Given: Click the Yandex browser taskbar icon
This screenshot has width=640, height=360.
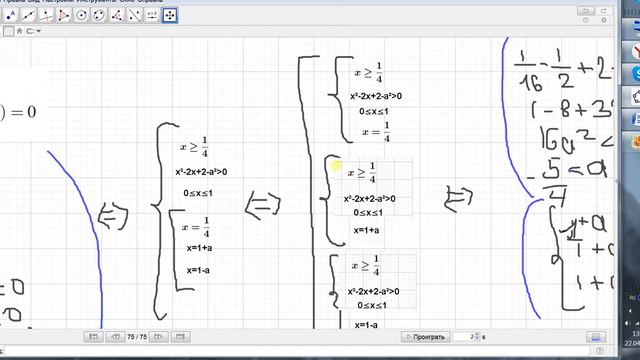Looking at the screenshot, I should point(635,52).
